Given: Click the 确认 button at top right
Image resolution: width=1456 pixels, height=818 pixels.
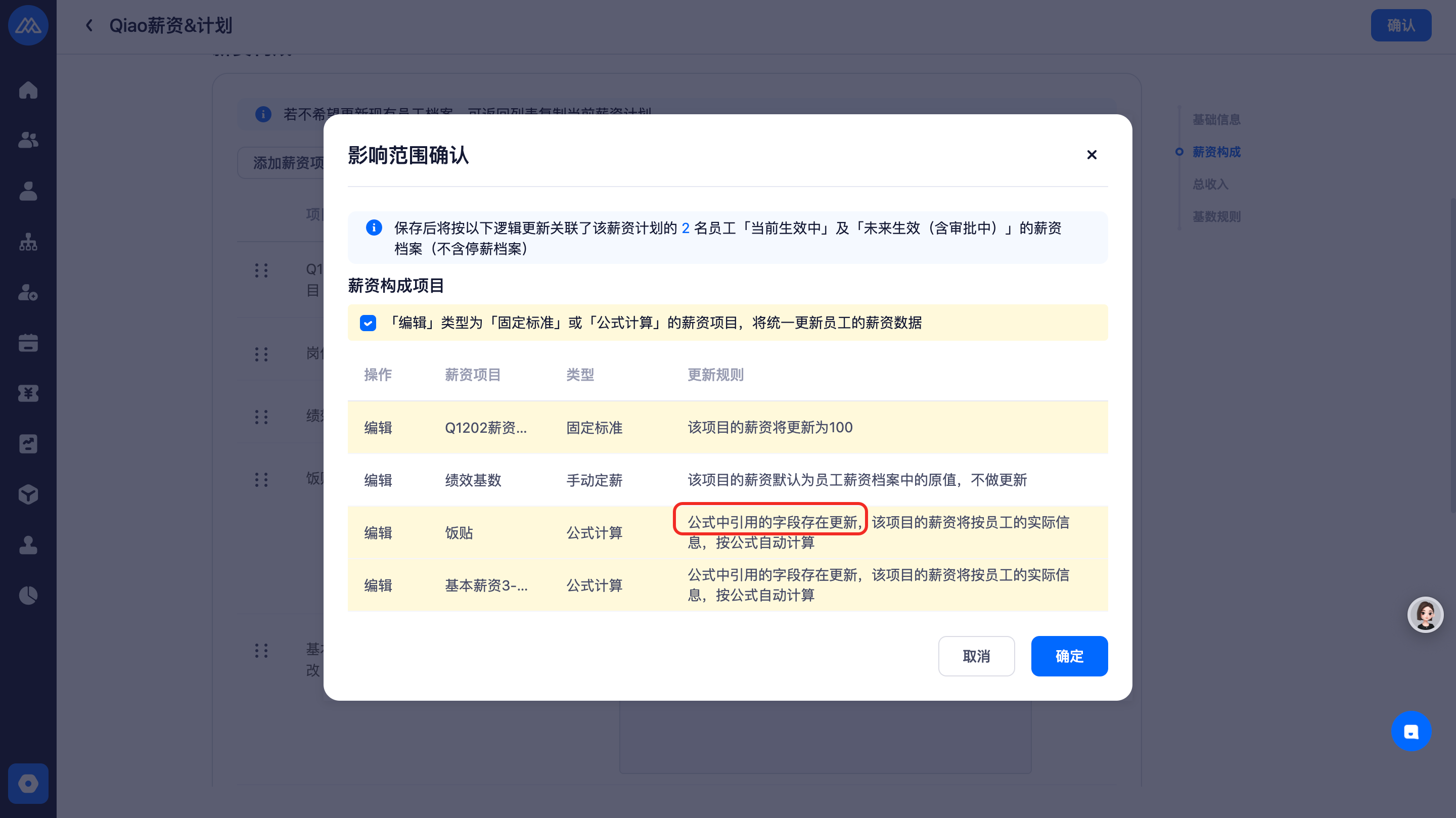Looking at the screenshot, I should [1400, 25].
